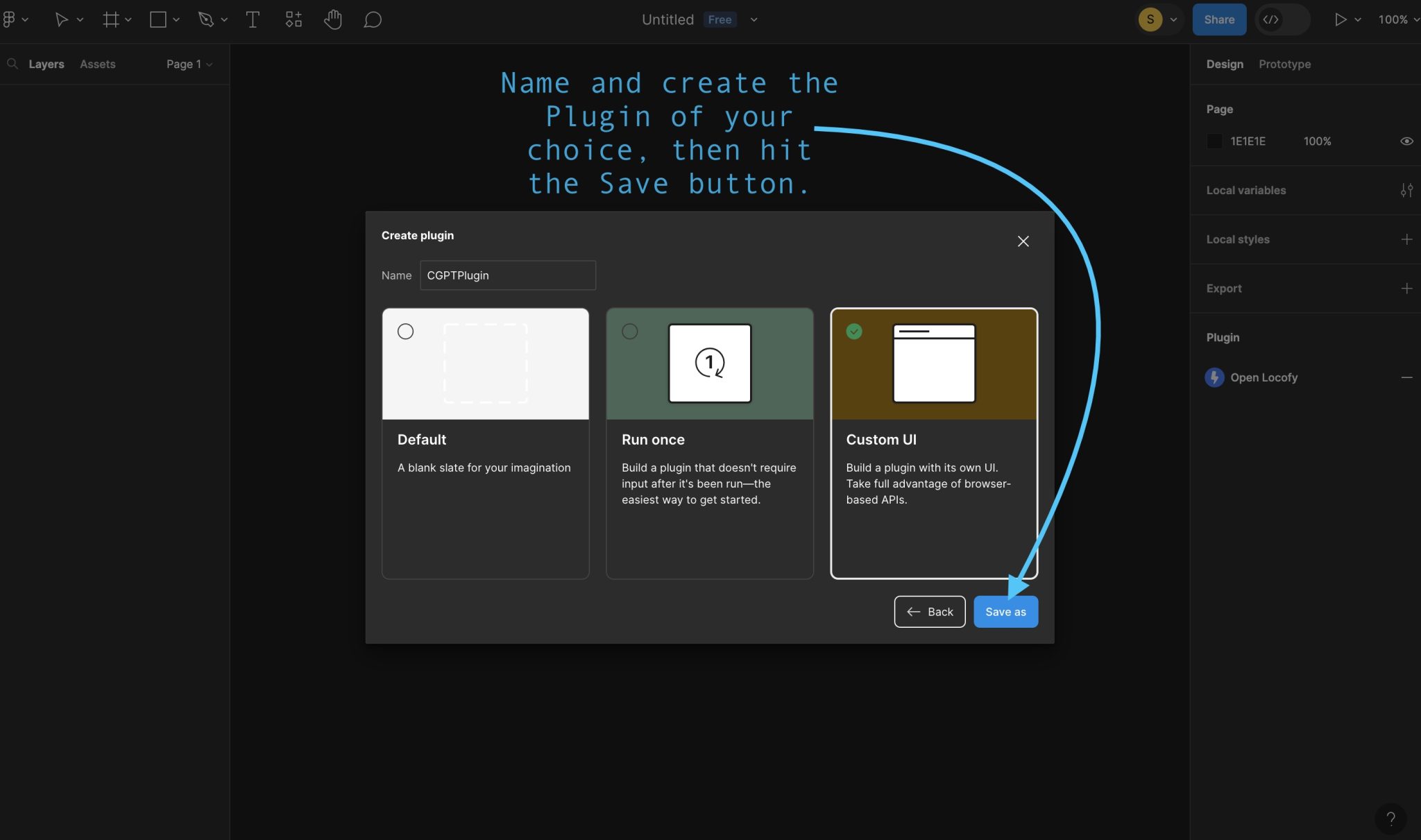Switch to the Prototype tab
This screenshot has height=840, width=1421.
[x=1284, y=64]
